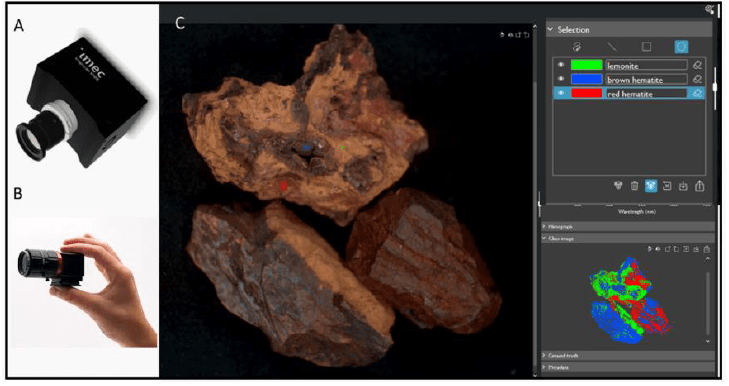This screenshot has height=386, width=729.
Task: Expand the Metadata section
Action: [545, 367]
